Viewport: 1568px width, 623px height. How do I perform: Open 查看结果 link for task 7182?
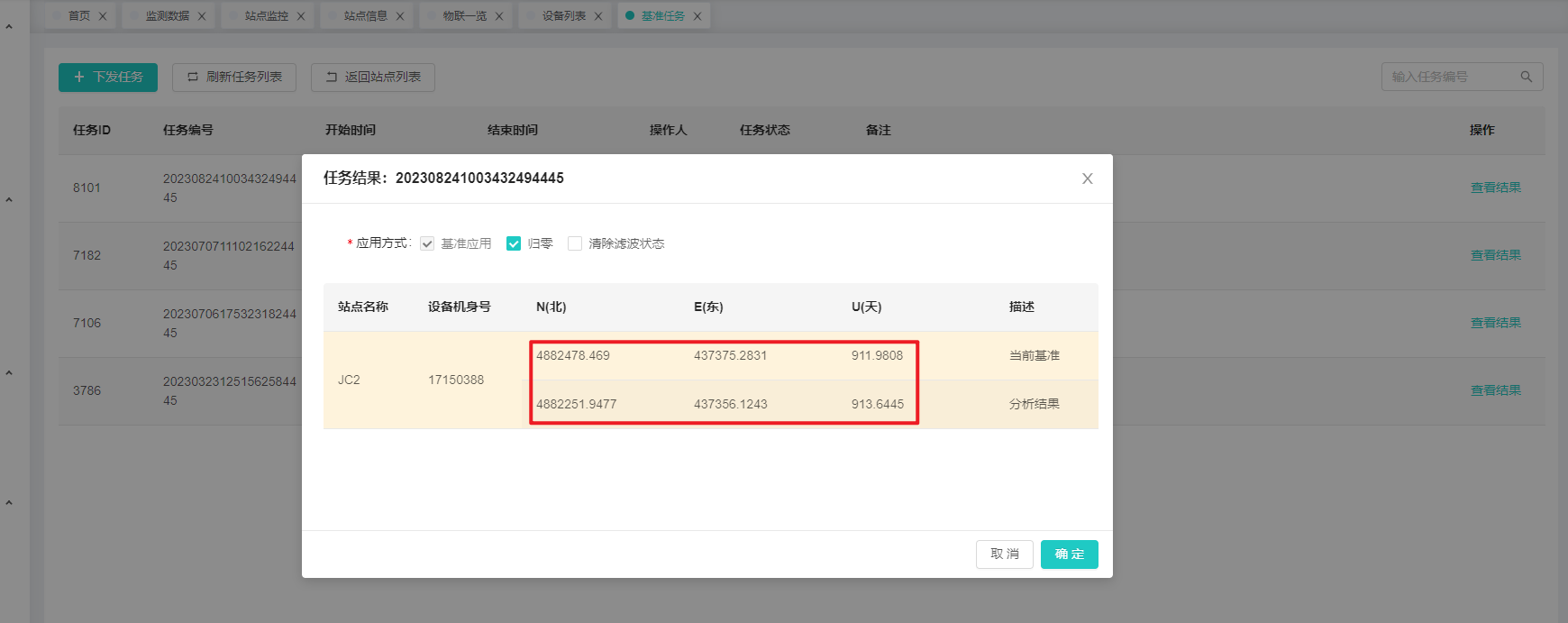1495,255
